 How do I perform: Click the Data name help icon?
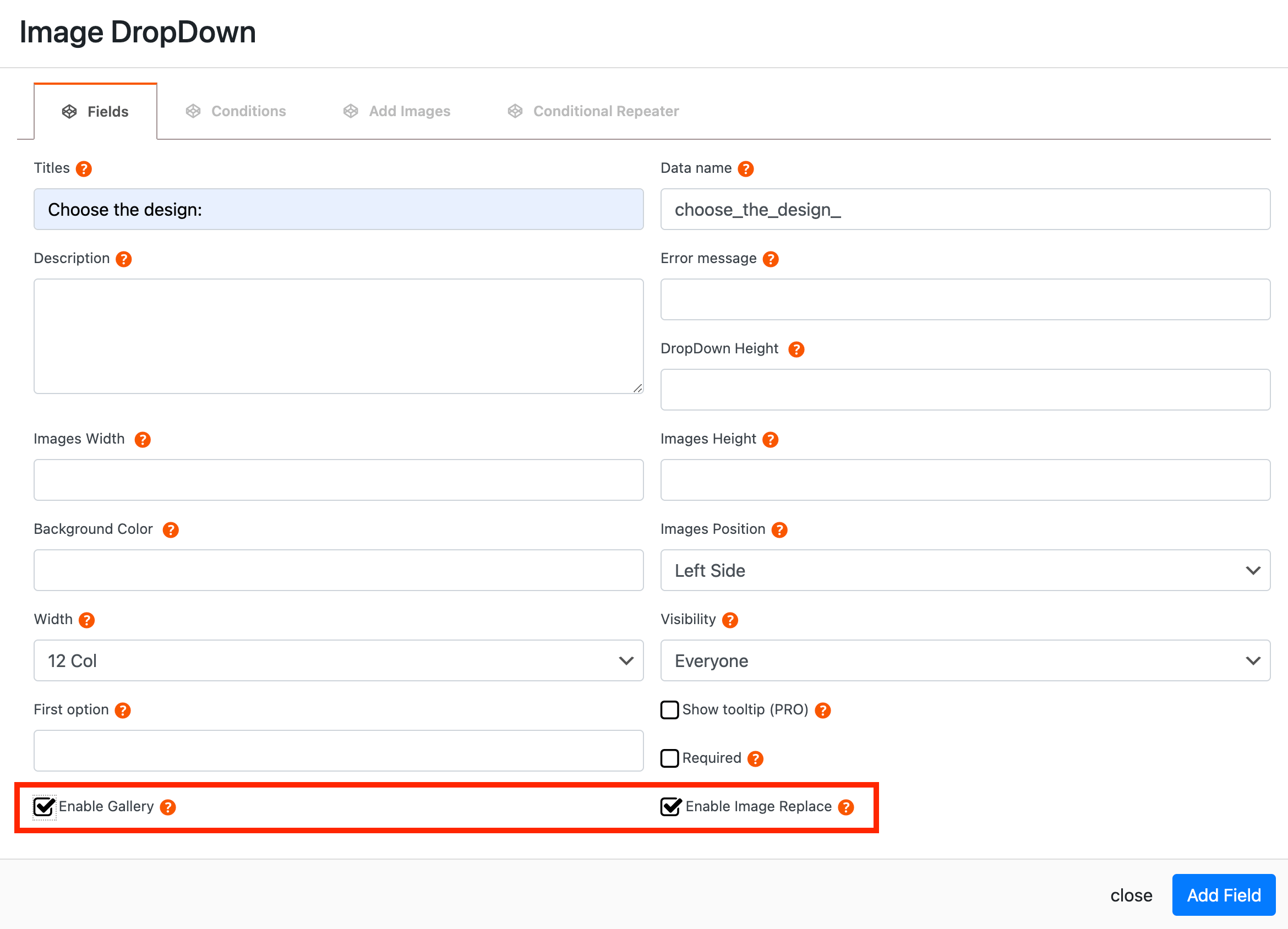[x=745, y=168]
